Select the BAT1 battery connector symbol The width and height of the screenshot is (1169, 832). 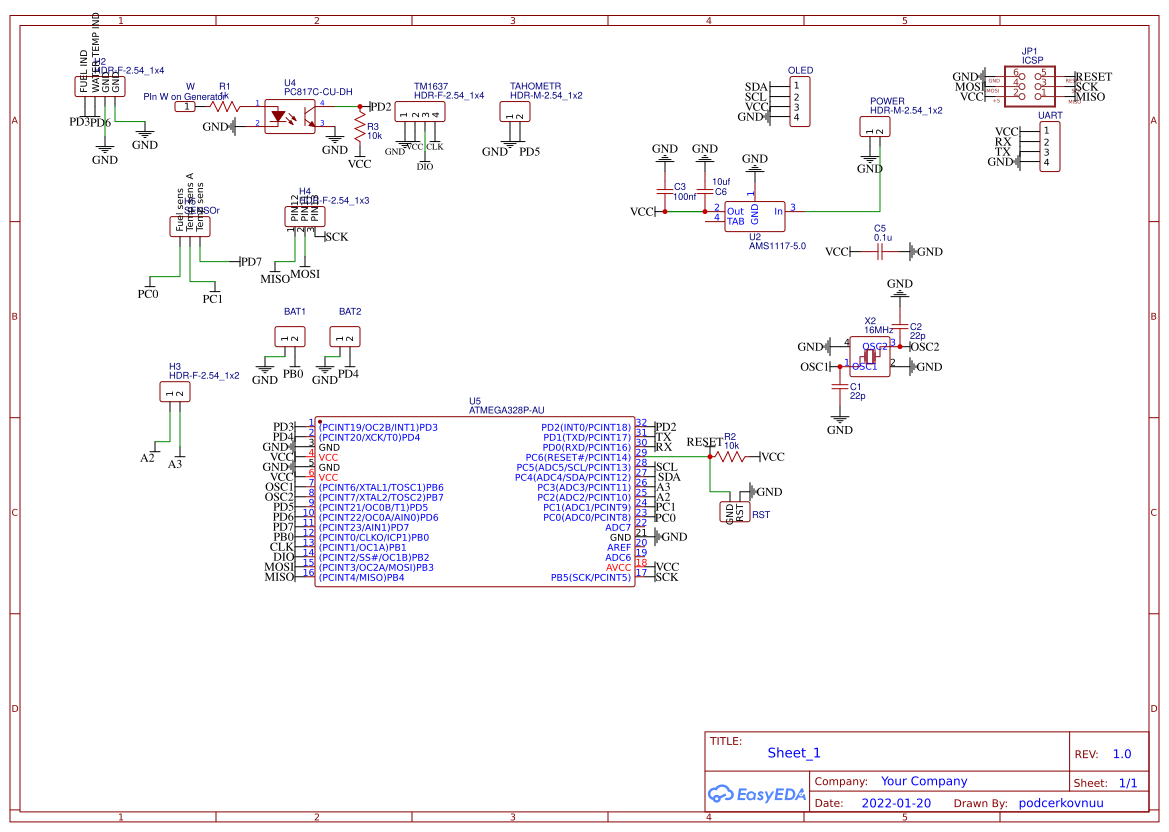click(x=291, y=335)
